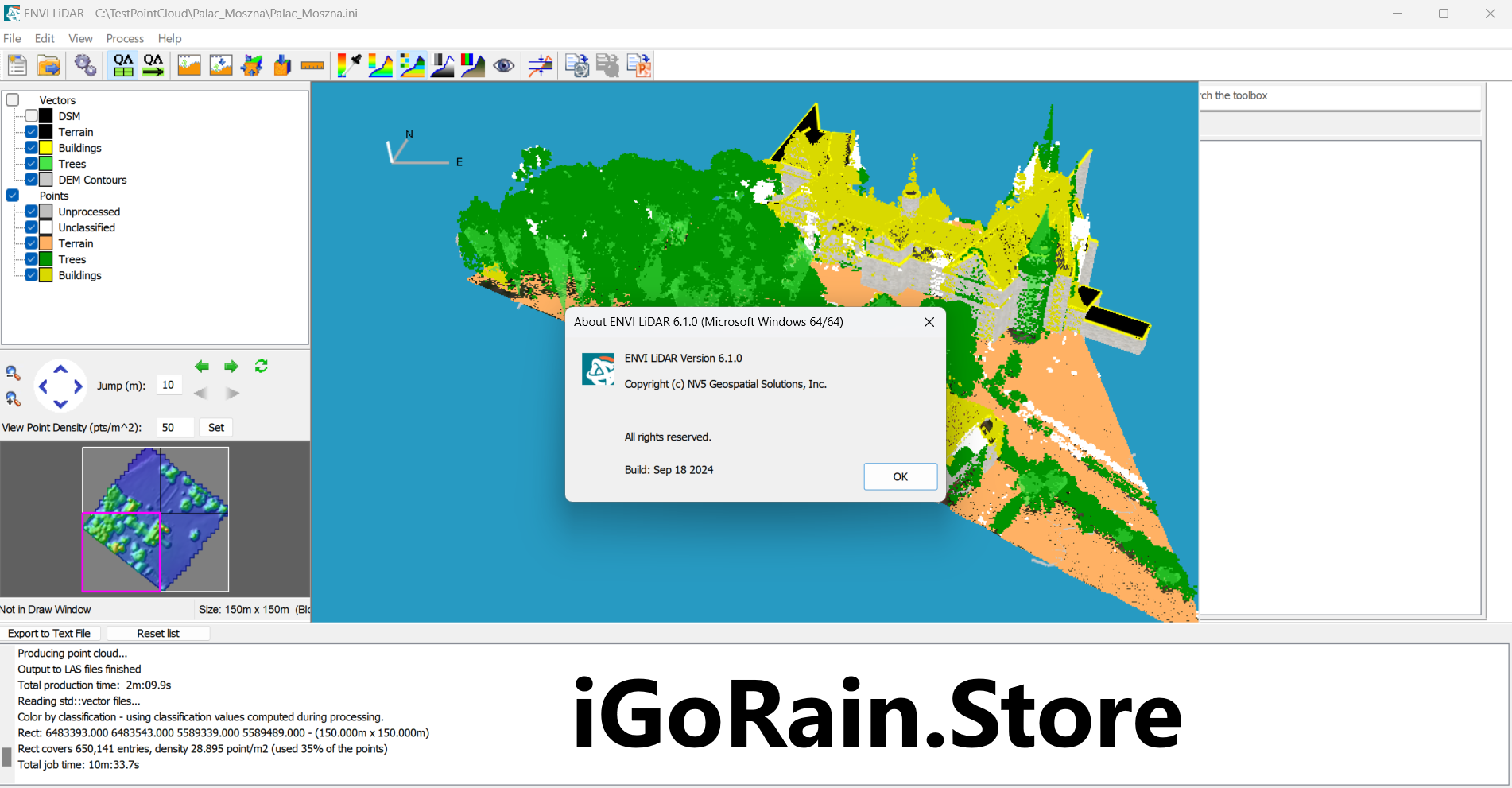Open the Process menu
Viewport: 1512px width, 788px height.
[x=125, y=38]
